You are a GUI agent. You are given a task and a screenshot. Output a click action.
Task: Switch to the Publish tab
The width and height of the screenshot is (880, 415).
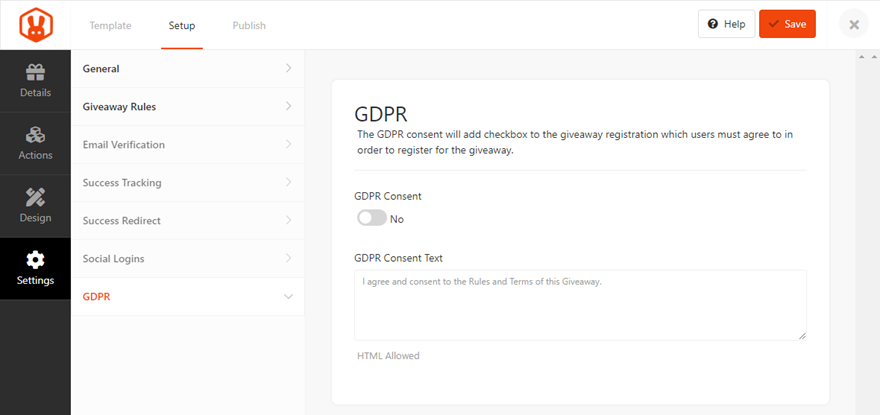point(249,25)
